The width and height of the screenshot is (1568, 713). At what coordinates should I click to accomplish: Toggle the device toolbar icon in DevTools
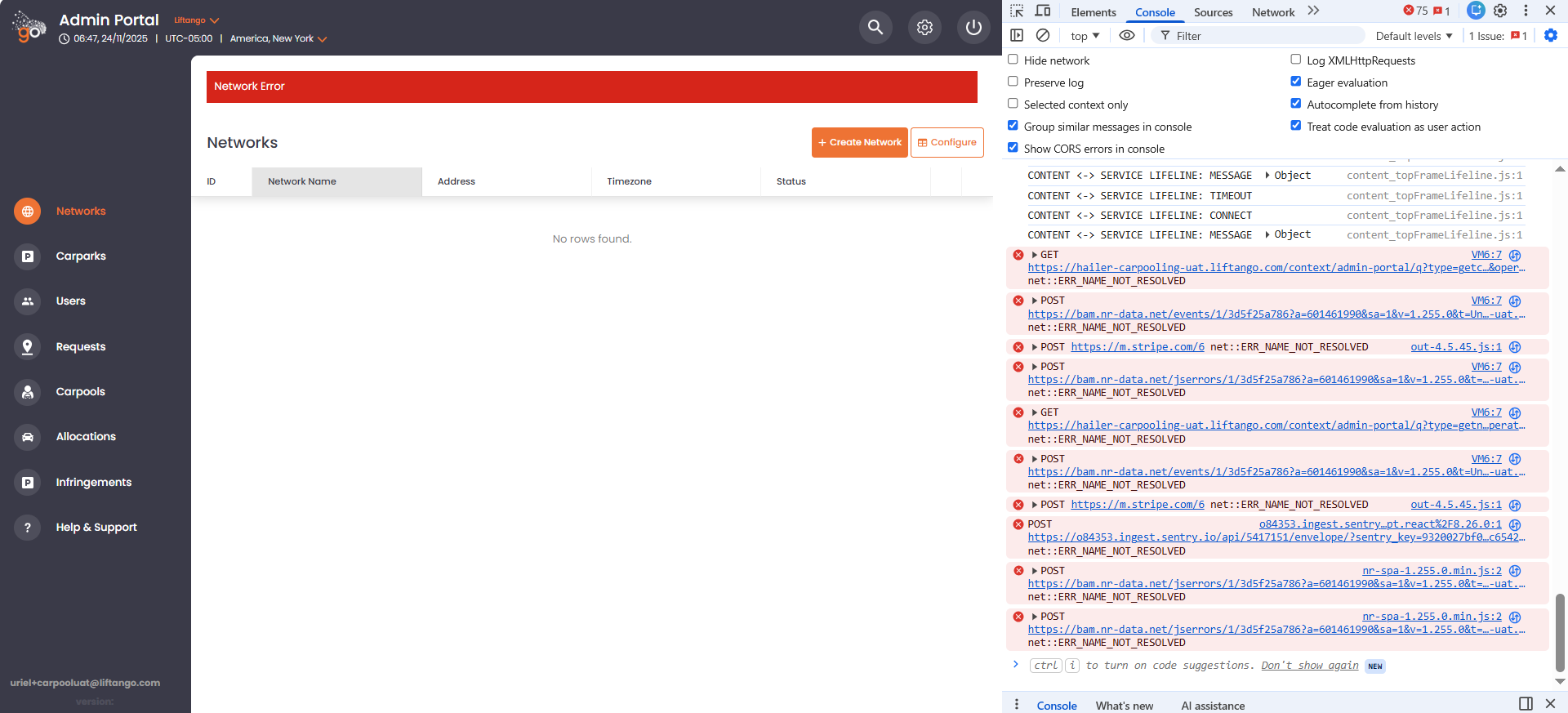coord(1043,11)
